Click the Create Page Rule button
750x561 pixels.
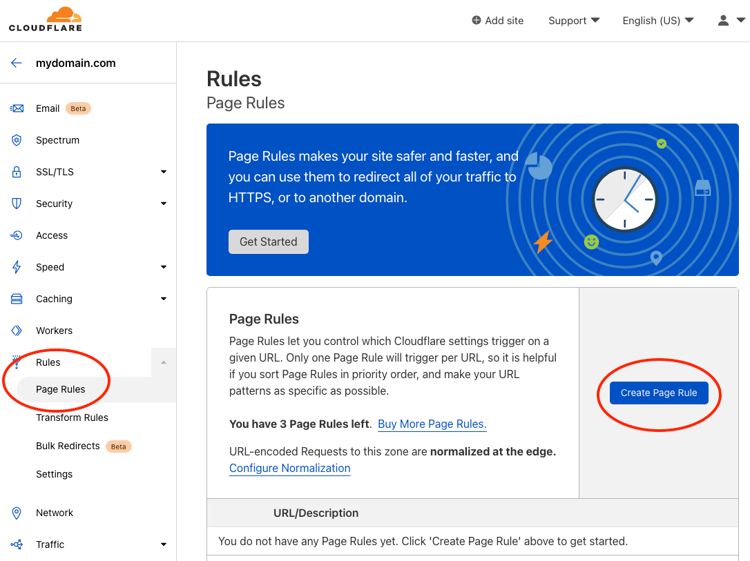pos(659,393)
